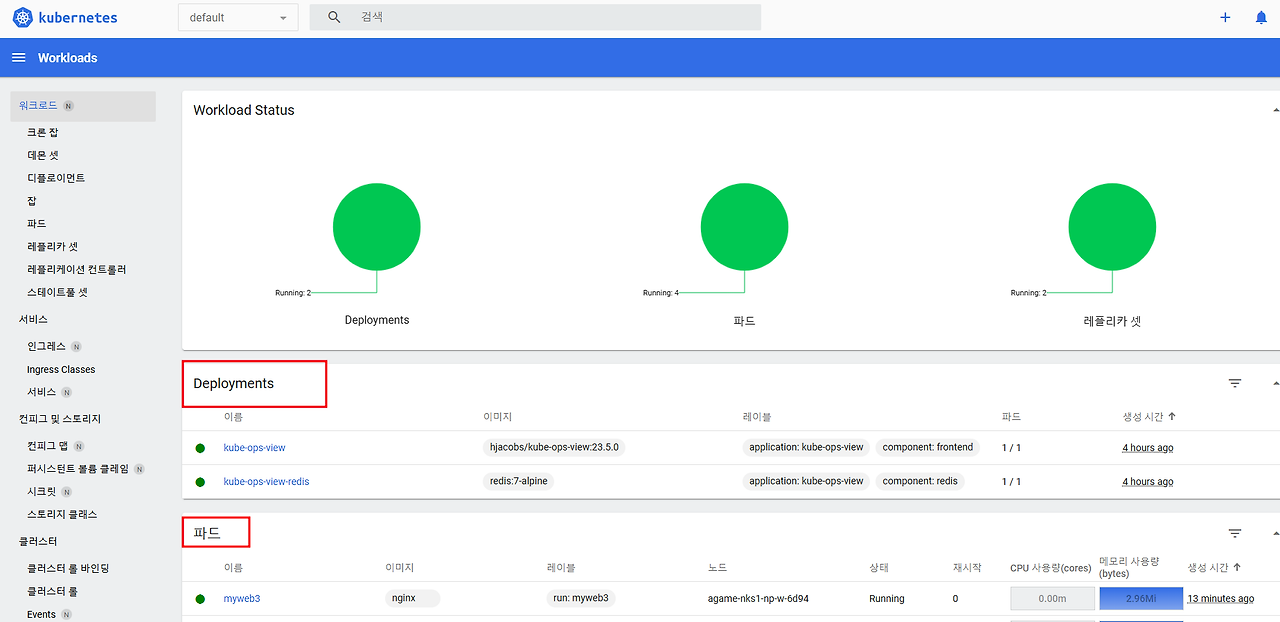
Task: Open the hamburger navigation menu
Action: 18,58
